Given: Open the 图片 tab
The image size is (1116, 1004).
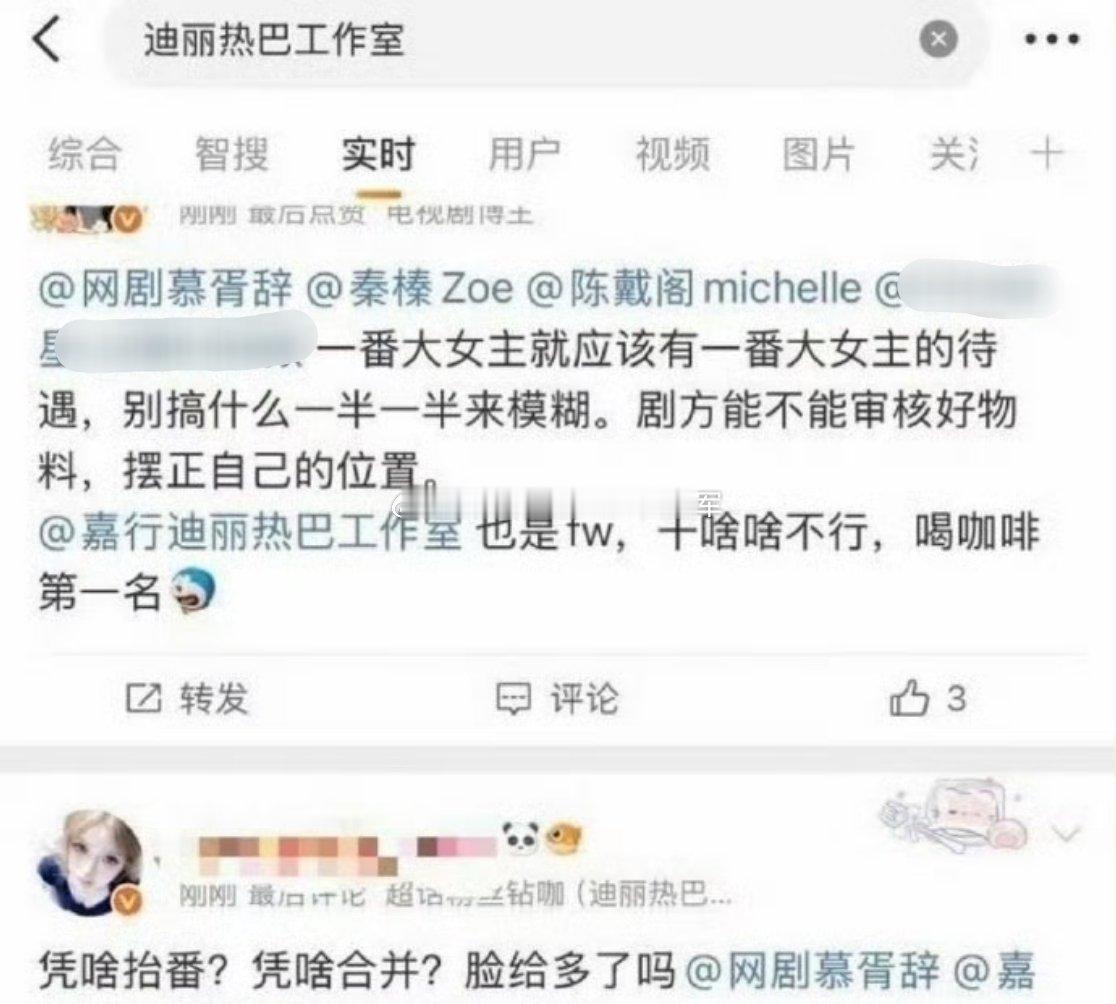Looking at the screenshot, I should [818, 154].
